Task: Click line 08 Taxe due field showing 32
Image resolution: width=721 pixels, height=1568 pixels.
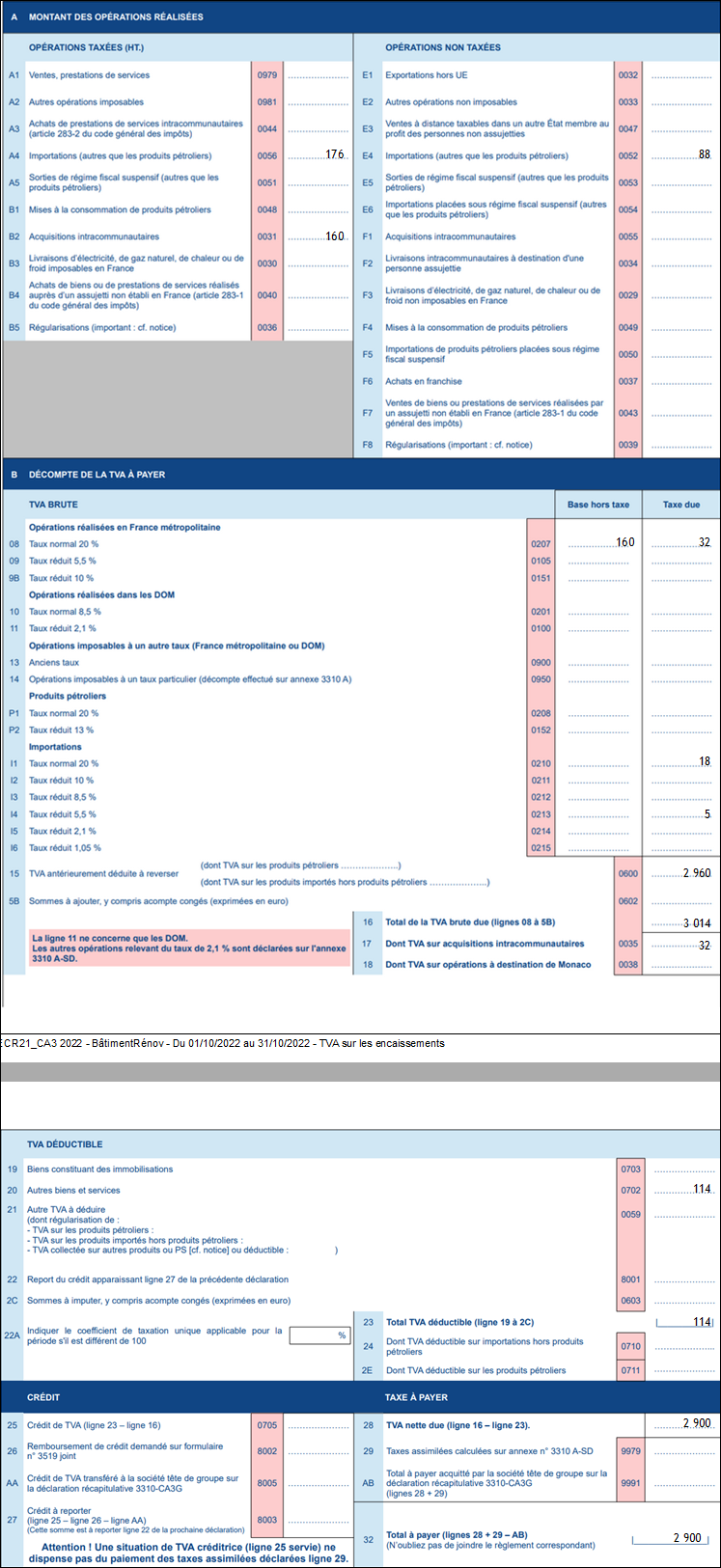Action: tap(680, 543)
